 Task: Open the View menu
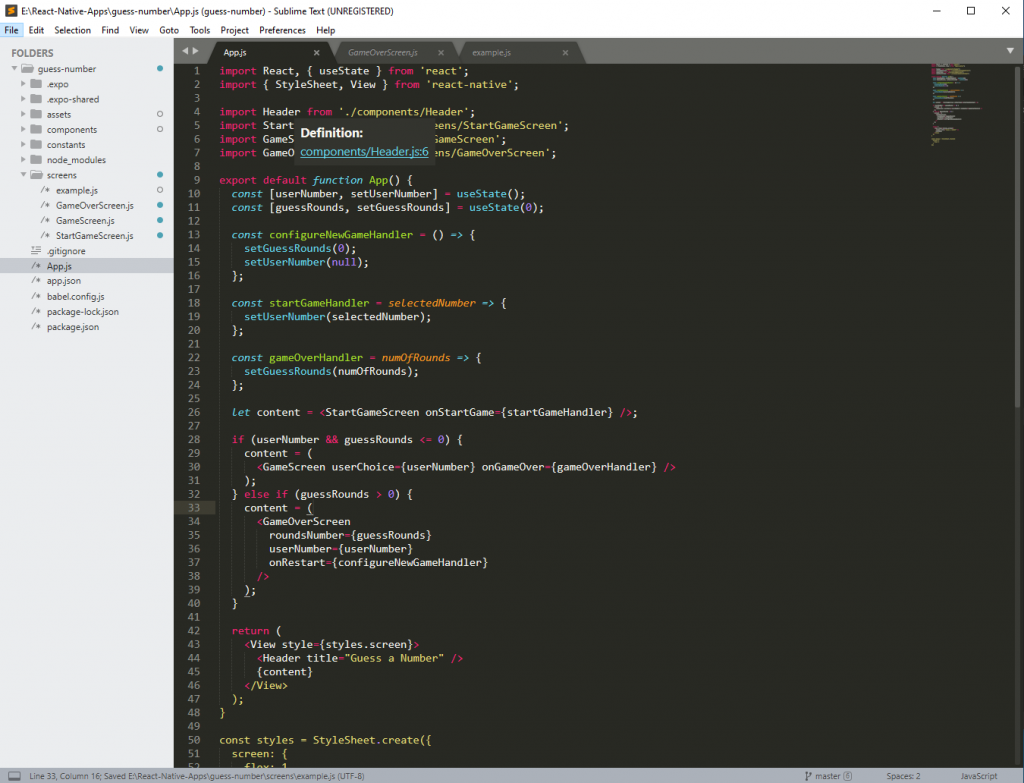[x=139, y=30]
